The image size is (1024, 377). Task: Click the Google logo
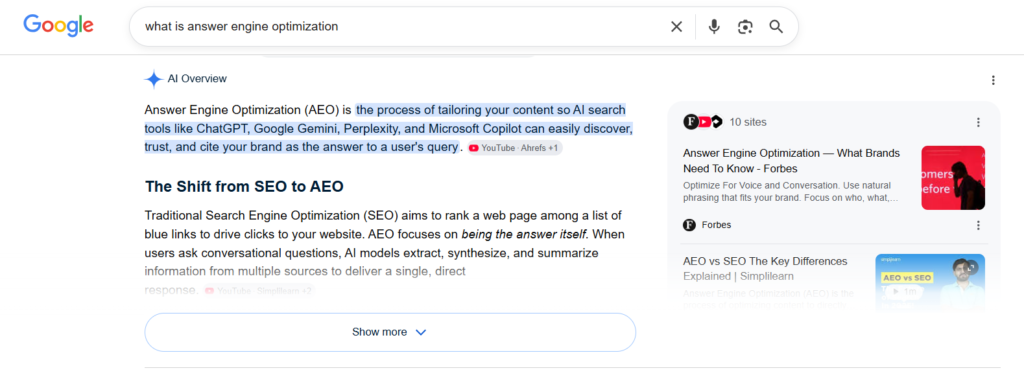point(58,25)
